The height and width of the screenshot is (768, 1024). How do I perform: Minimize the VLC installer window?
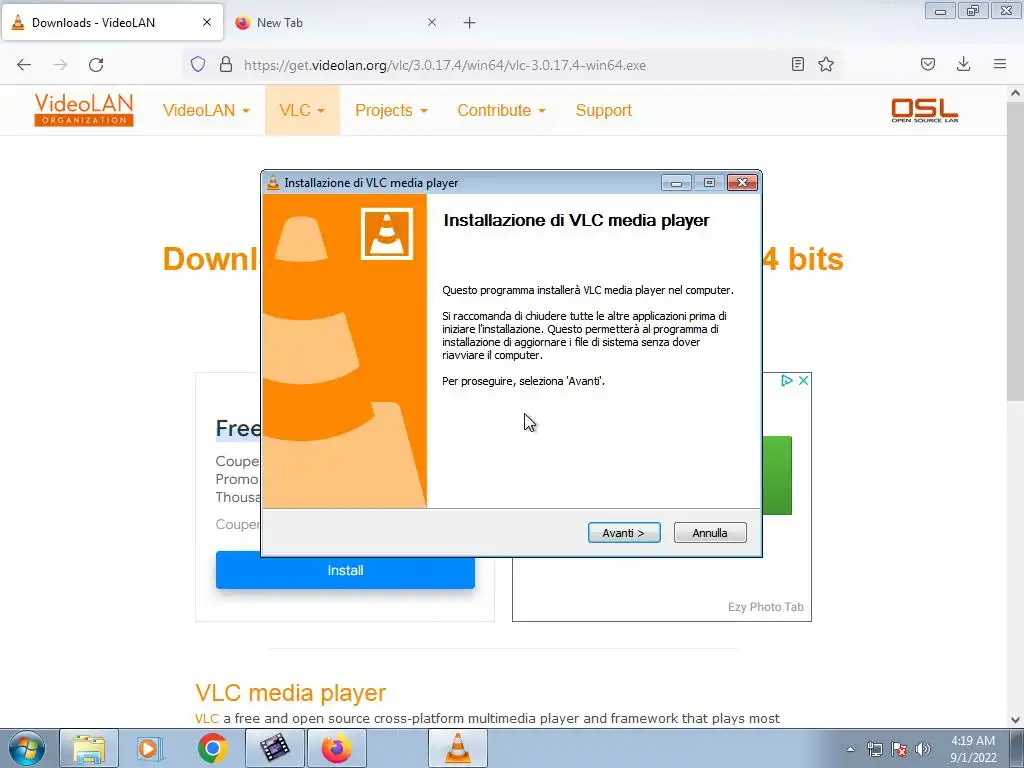pos(676,183)
